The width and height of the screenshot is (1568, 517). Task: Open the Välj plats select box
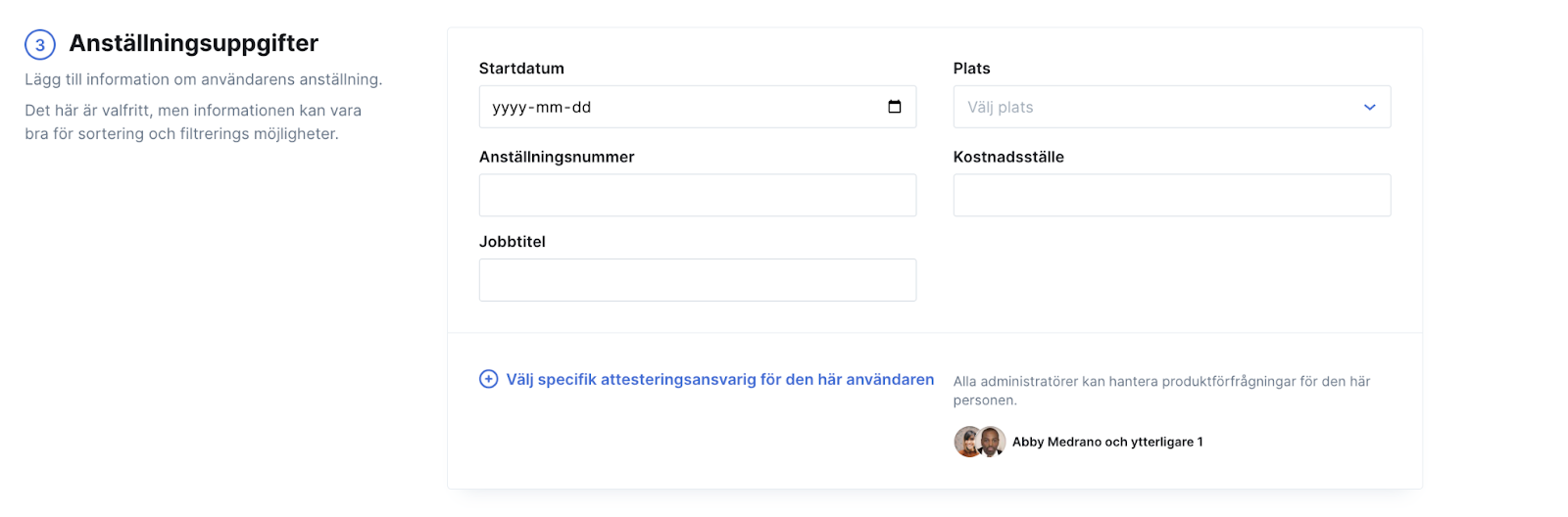tap(1172, 107)
